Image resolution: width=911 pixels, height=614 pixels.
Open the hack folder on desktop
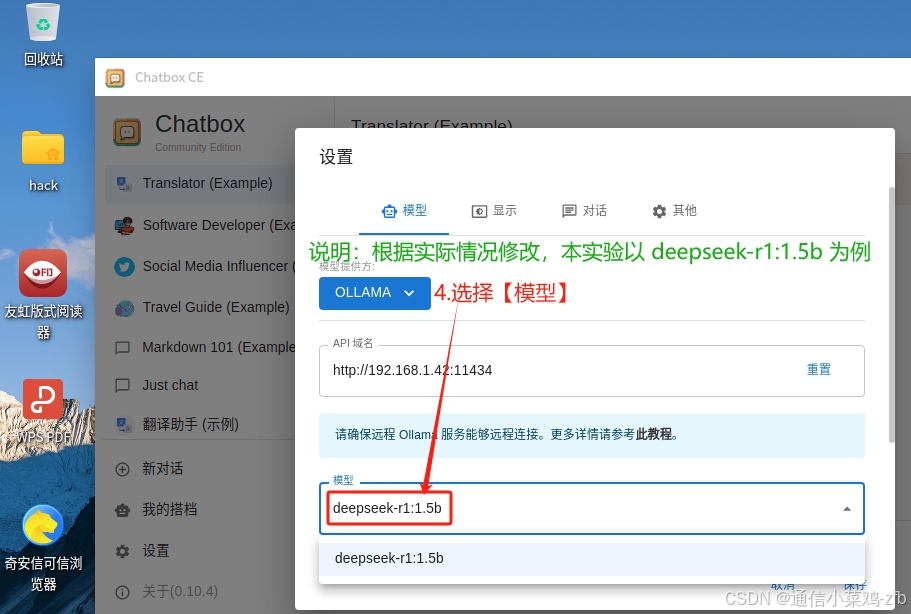(43, 161)
